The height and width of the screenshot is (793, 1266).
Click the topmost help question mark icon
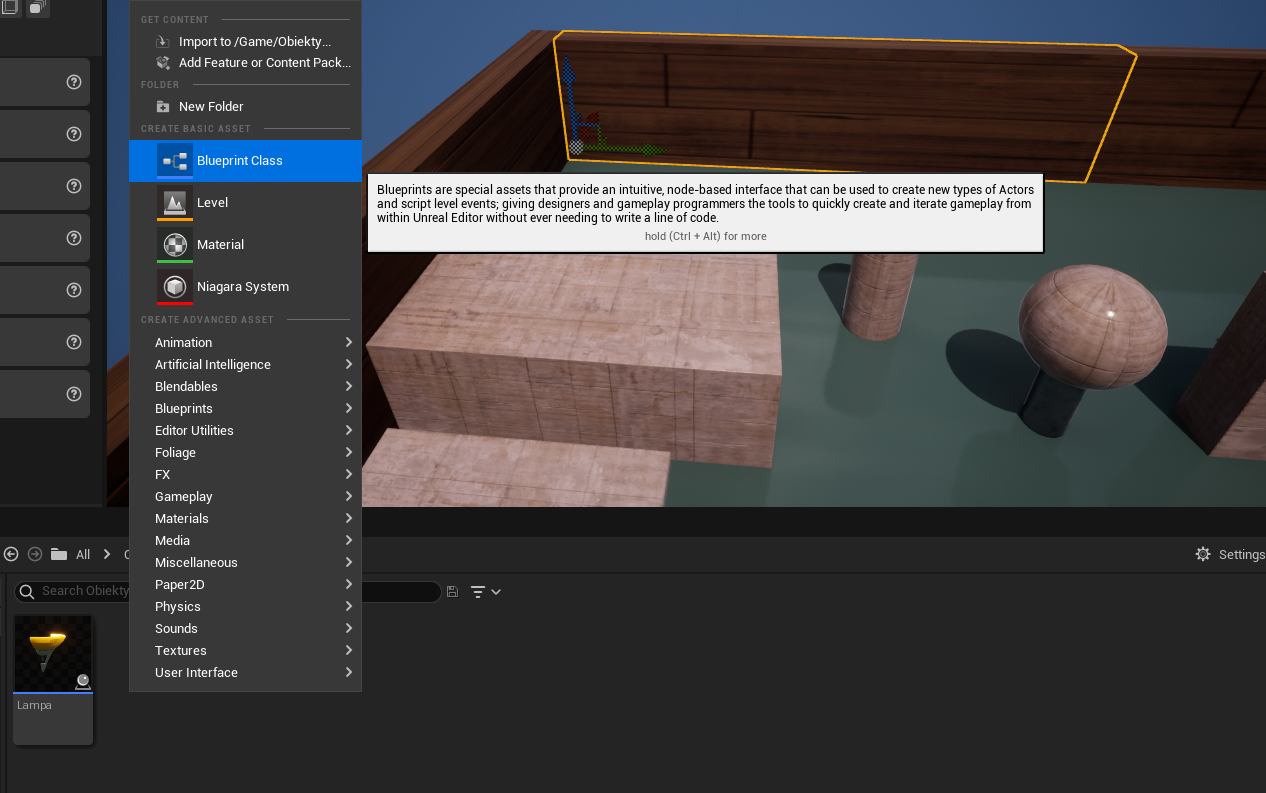(73, 82)
